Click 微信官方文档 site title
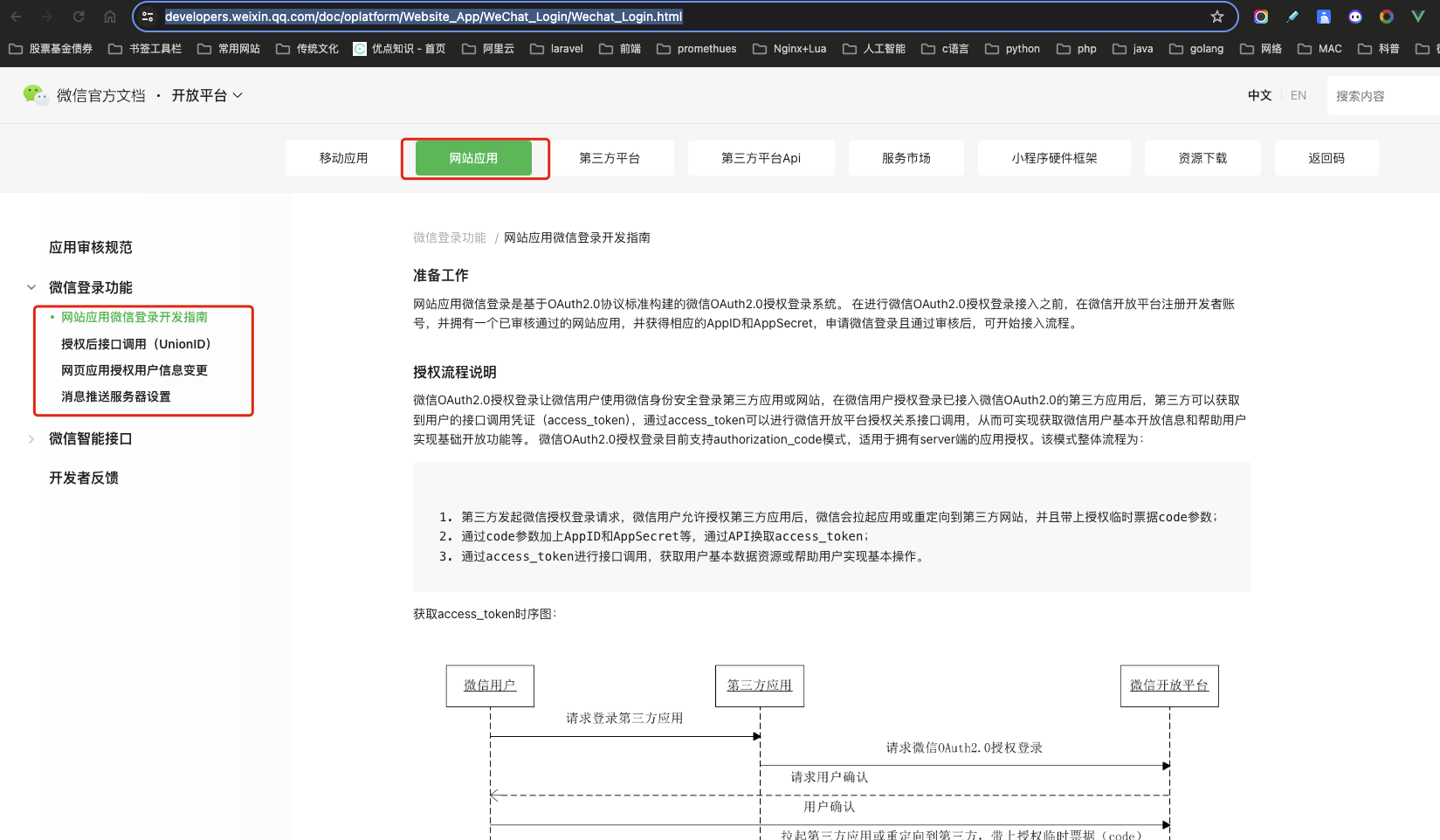1440x840 pixels. pos(101,95)
